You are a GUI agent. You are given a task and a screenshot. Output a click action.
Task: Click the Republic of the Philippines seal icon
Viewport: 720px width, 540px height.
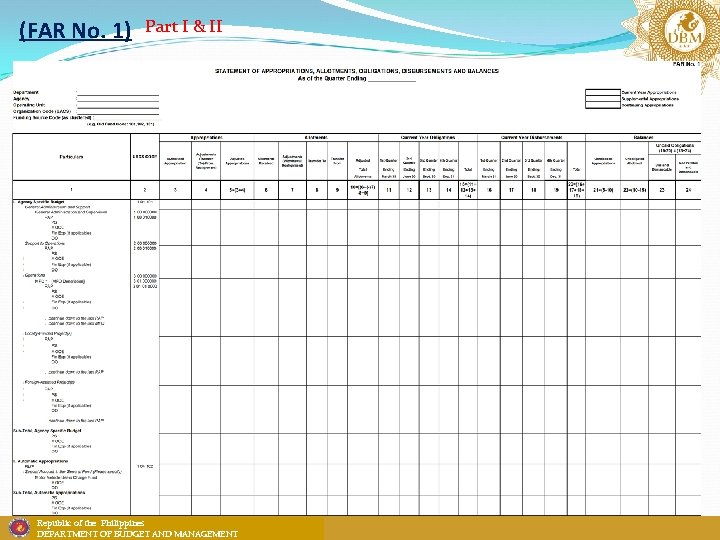tap(19, 529)
